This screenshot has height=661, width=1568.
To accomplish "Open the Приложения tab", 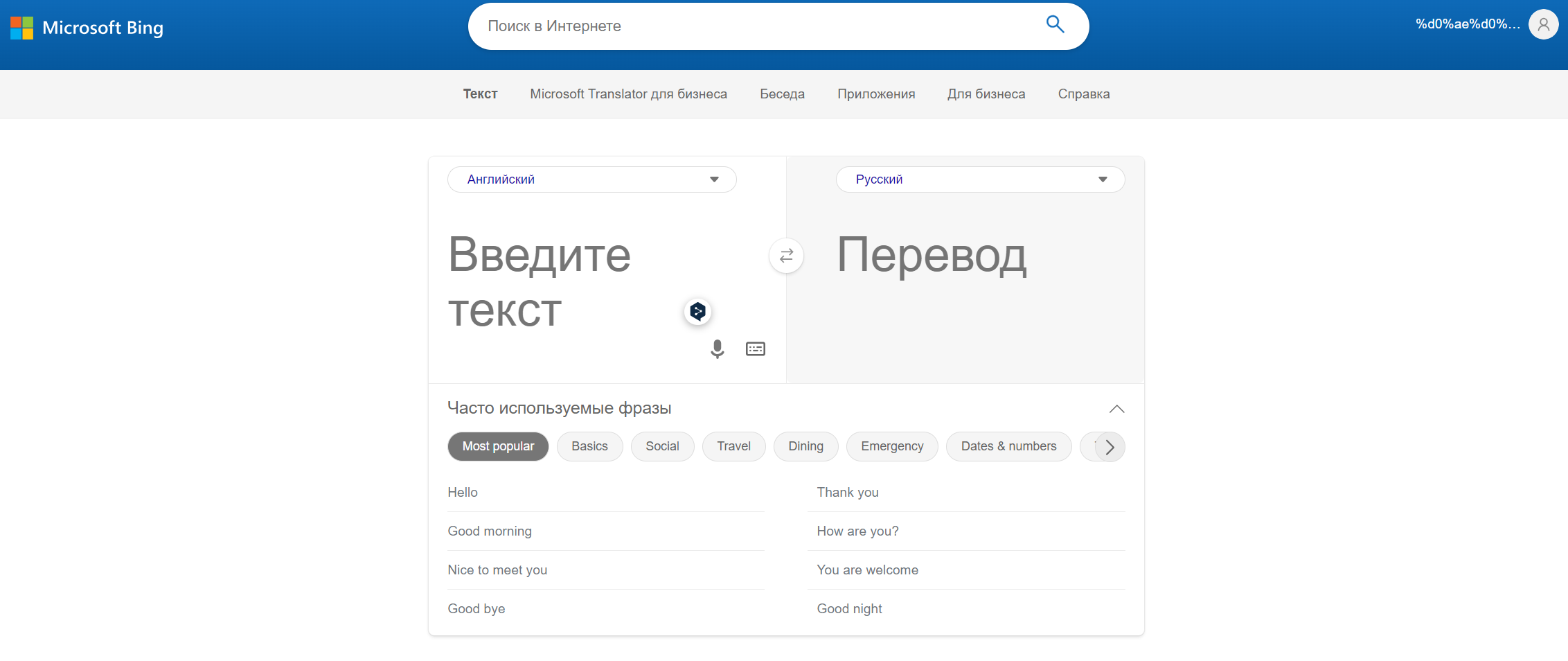I will click(x=876, y=94).
